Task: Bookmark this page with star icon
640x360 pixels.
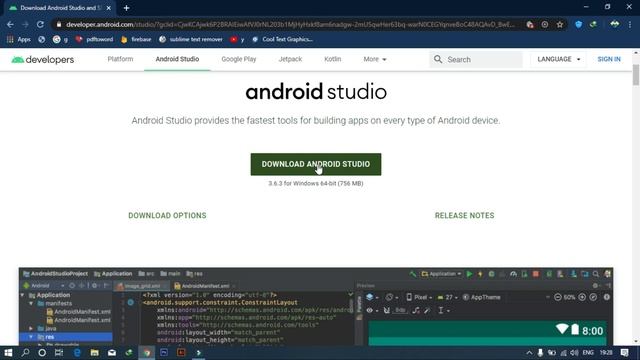Action: [560, 24]
